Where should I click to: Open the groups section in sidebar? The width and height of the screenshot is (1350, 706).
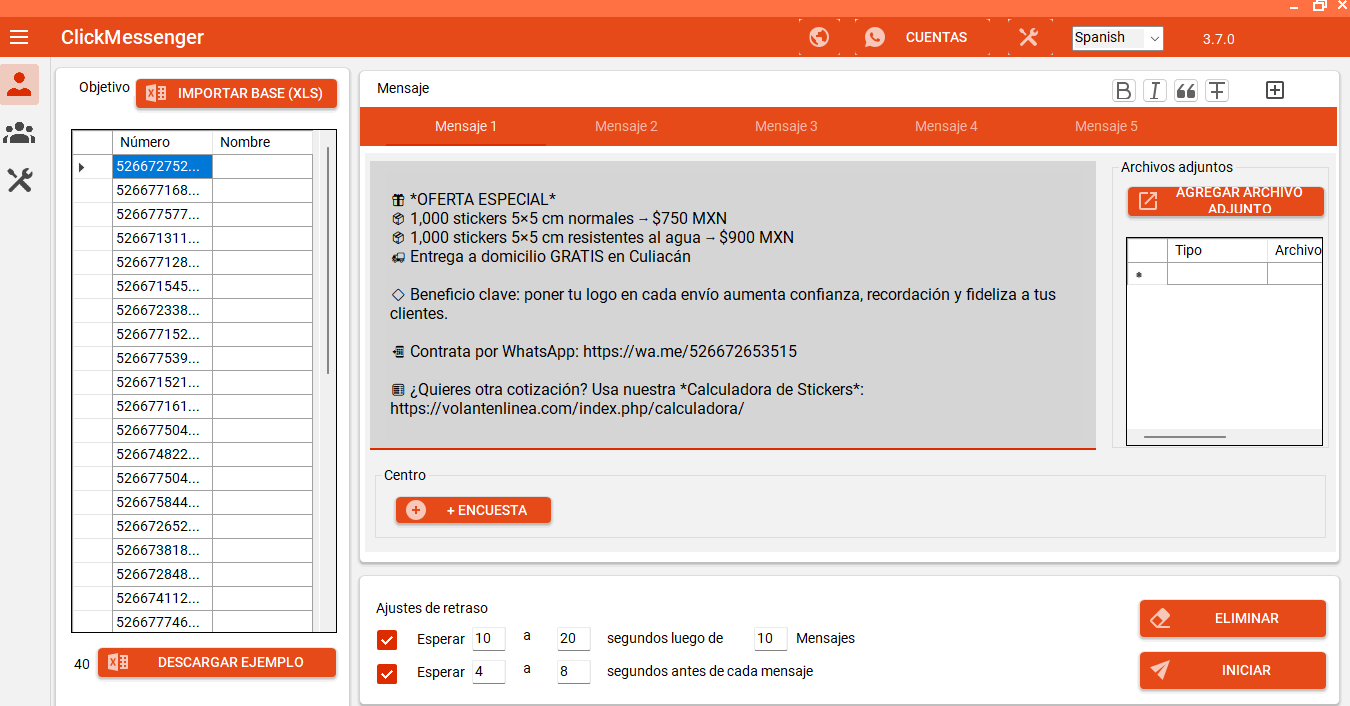[19, 132]
